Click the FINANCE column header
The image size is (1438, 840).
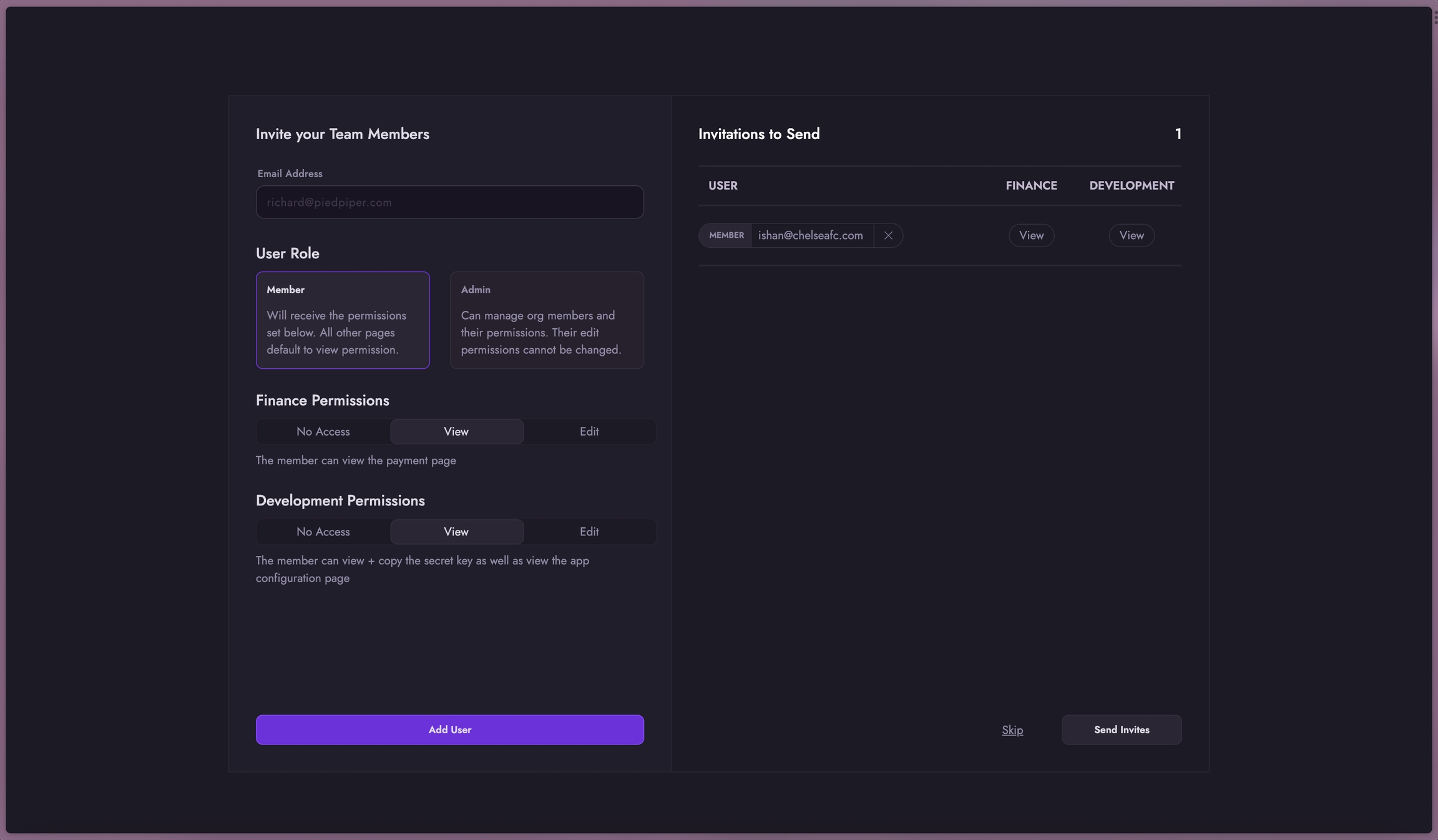click(1031, 186)
